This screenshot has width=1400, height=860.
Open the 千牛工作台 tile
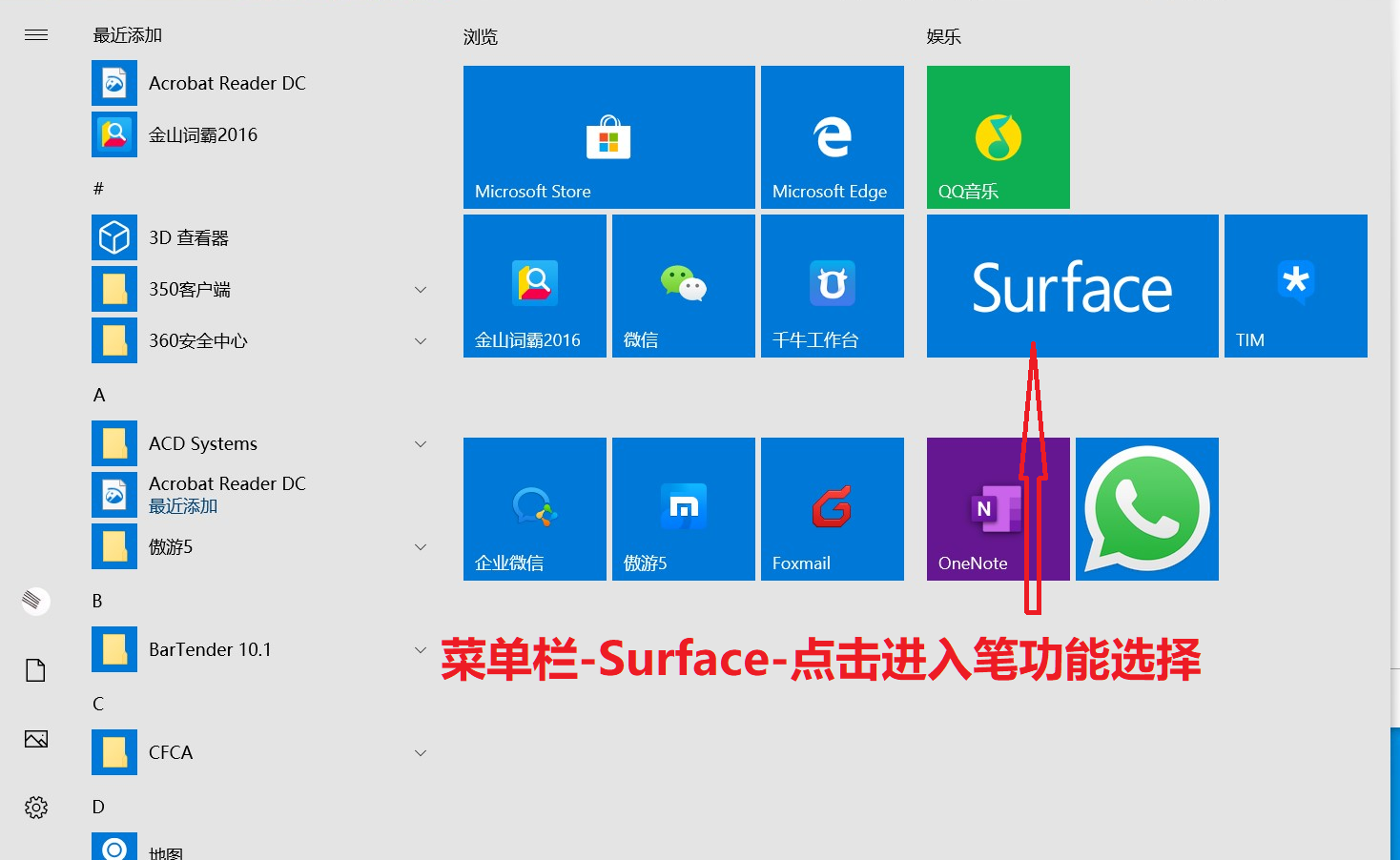click(831, 285)
